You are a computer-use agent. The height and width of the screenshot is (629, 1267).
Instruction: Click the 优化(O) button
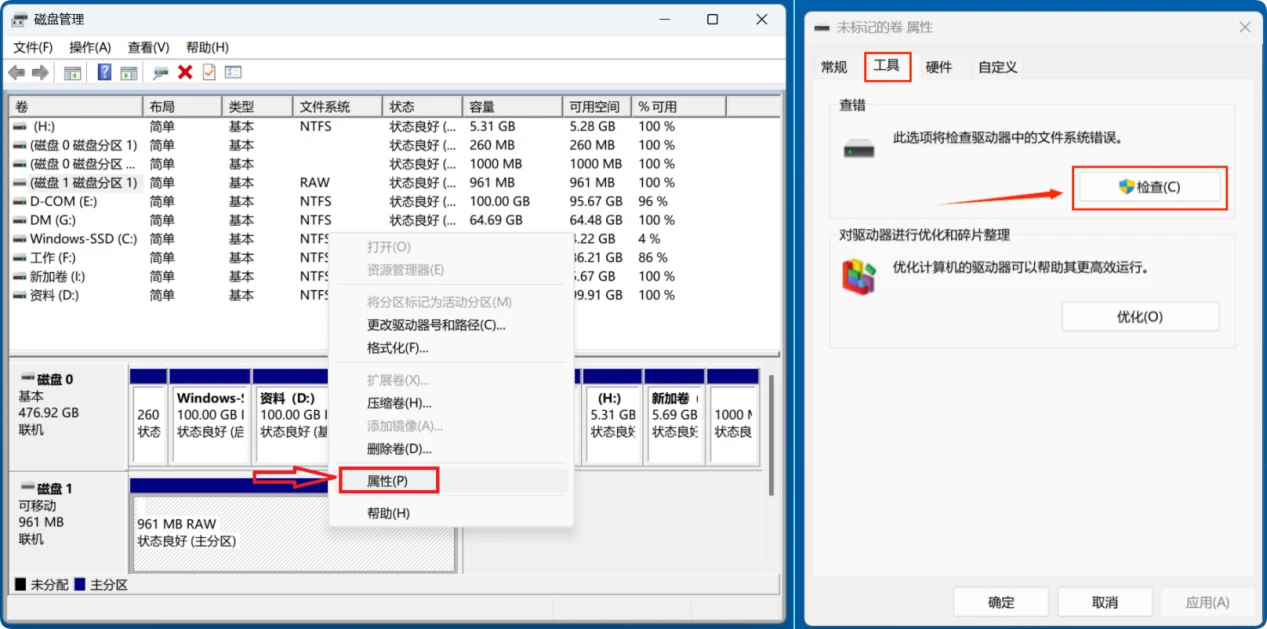coord(1140,316)
